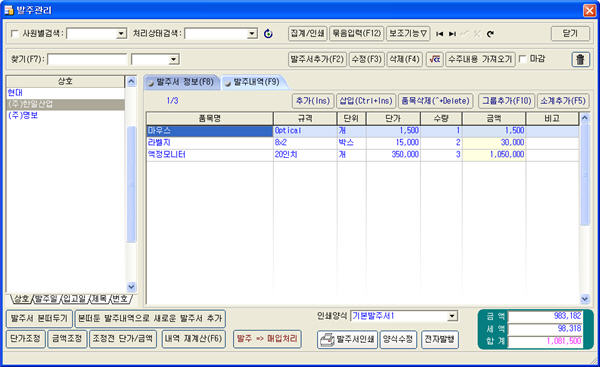
Task: Click 발주 => 매입처리 button
Action: (267, 339)
